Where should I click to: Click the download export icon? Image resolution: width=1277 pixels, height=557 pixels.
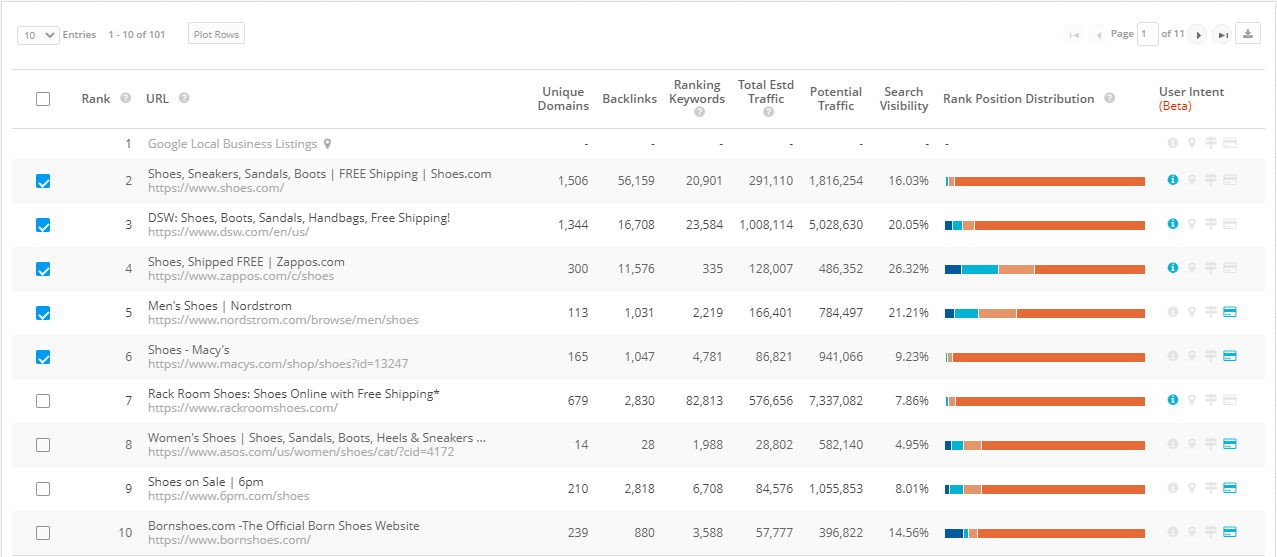click(1247, 34)
